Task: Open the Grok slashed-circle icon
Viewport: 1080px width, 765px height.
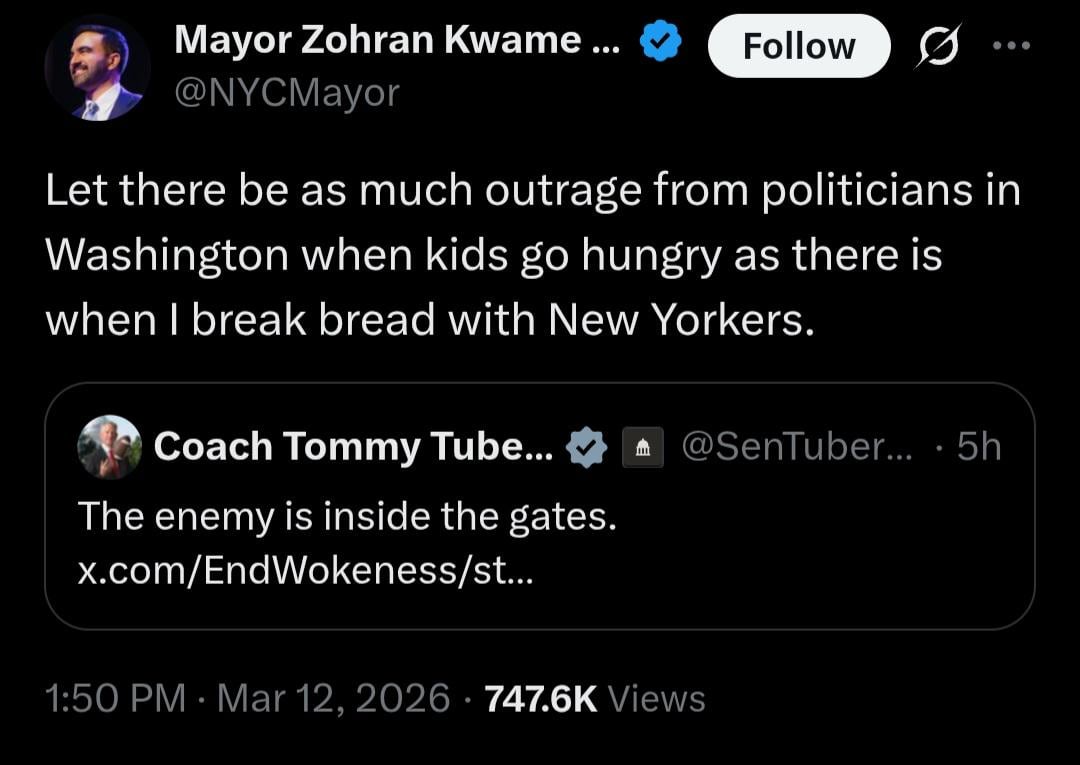Action: coord(937,46)
